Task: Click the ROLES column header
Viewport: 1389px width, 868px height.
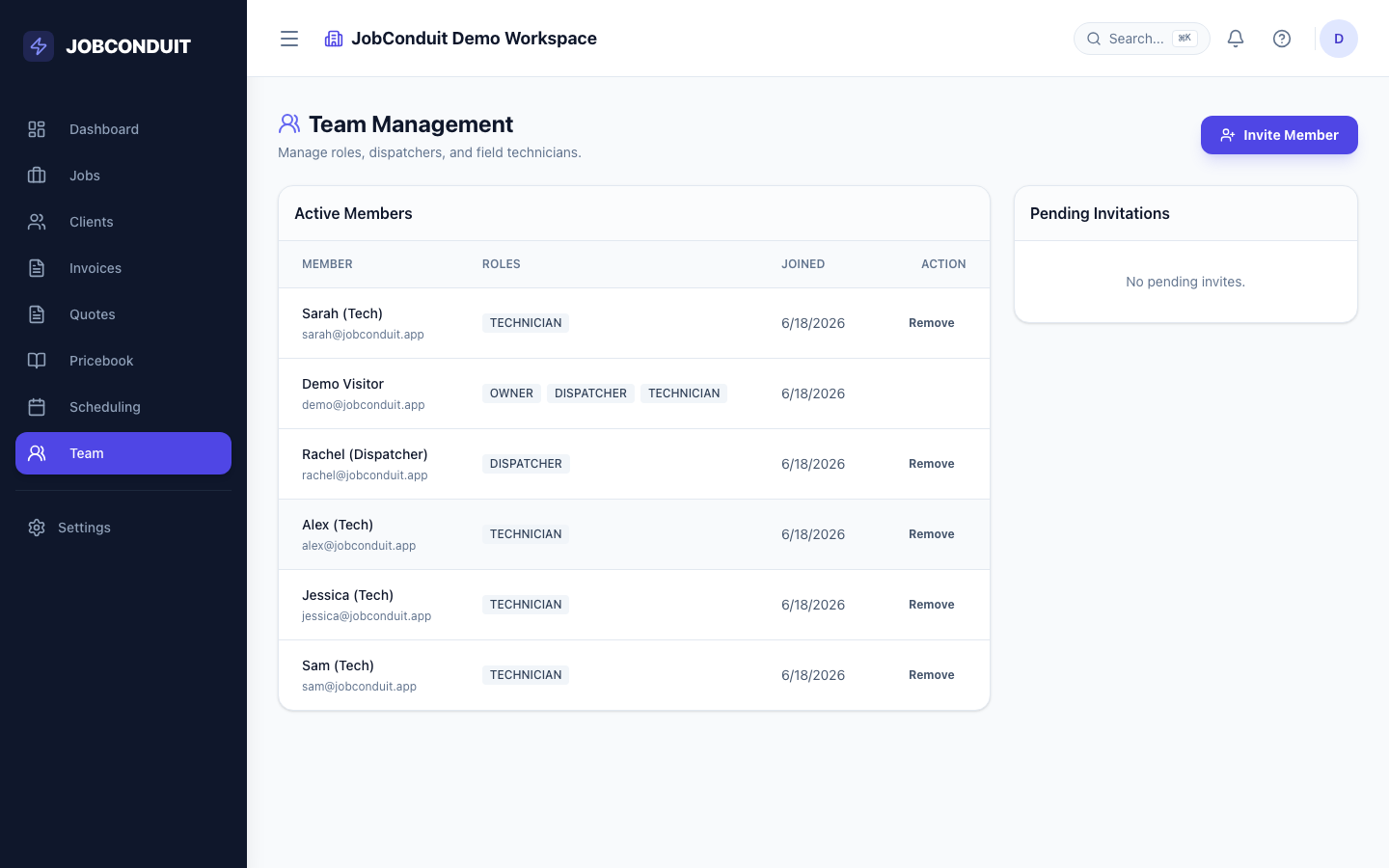Action: pos(502,264)
